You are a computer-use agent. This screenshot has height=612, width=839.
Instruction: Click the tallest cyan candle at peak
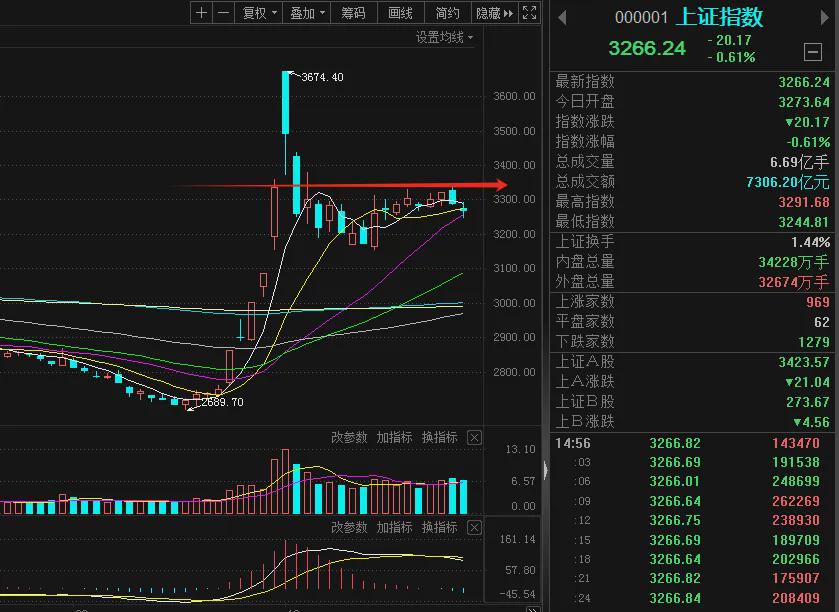(286, 103)
